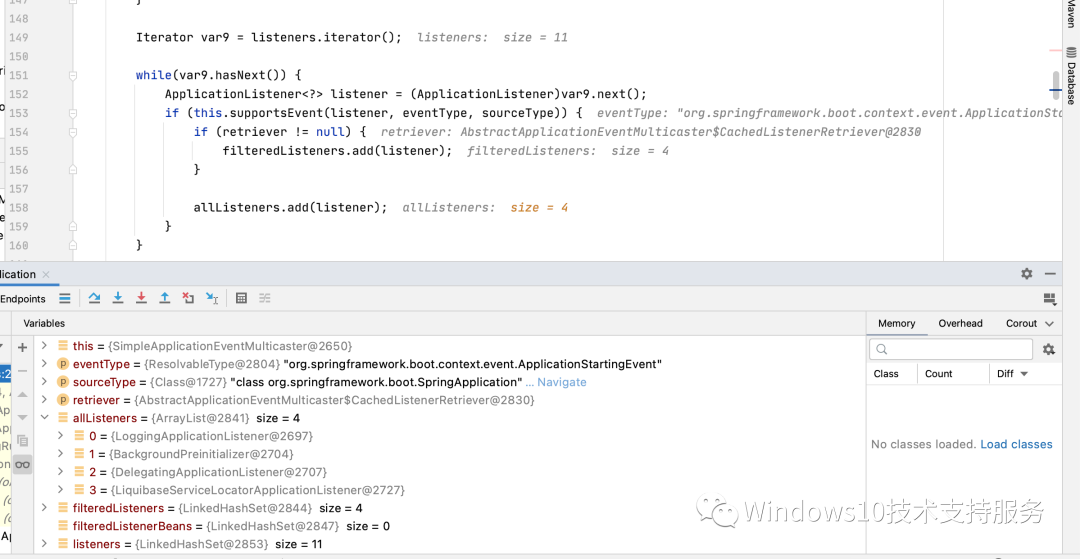Select the Endpoints tab
This screenshot has height=559, width=1080.
tap(23, 299)
